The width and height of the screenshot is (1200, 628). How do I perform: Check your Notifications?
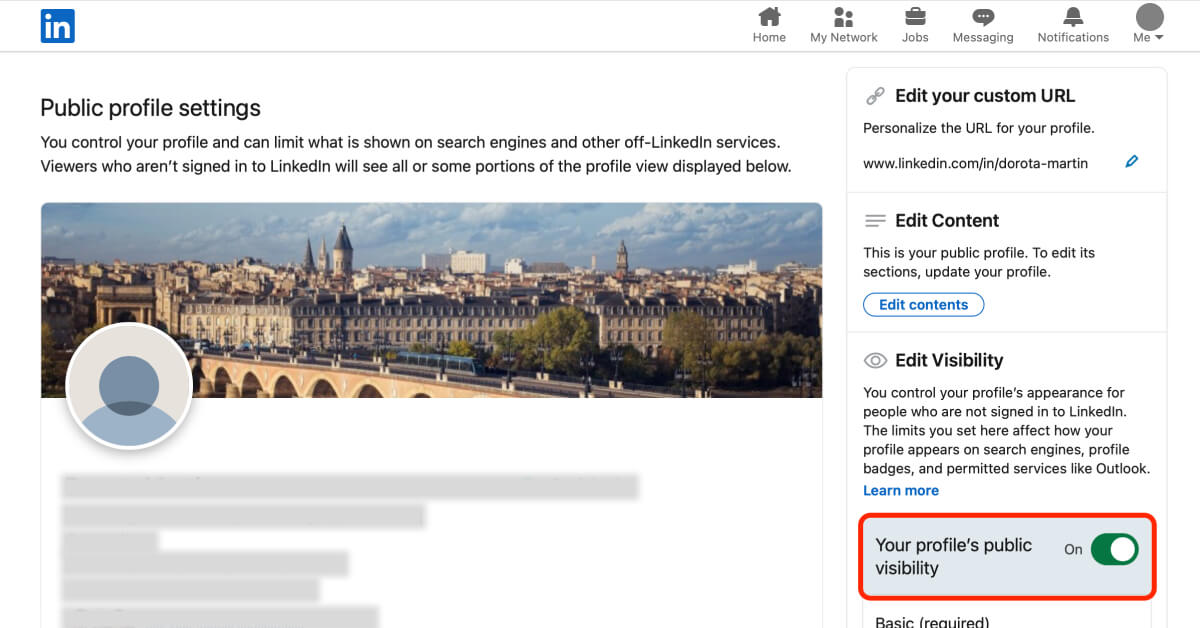point(1072,25)
